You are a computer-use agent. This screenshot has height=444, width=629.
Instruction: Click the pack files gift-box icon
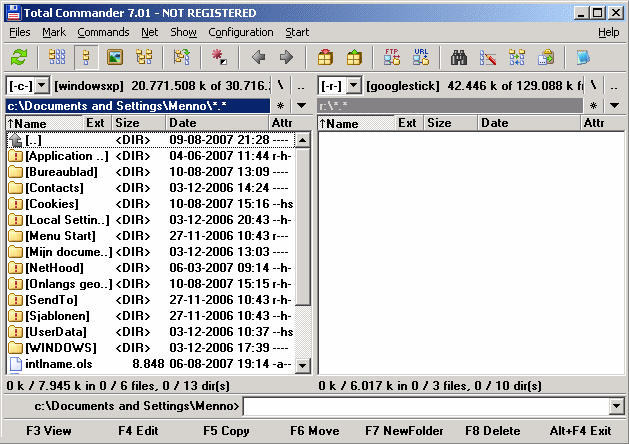325,57
